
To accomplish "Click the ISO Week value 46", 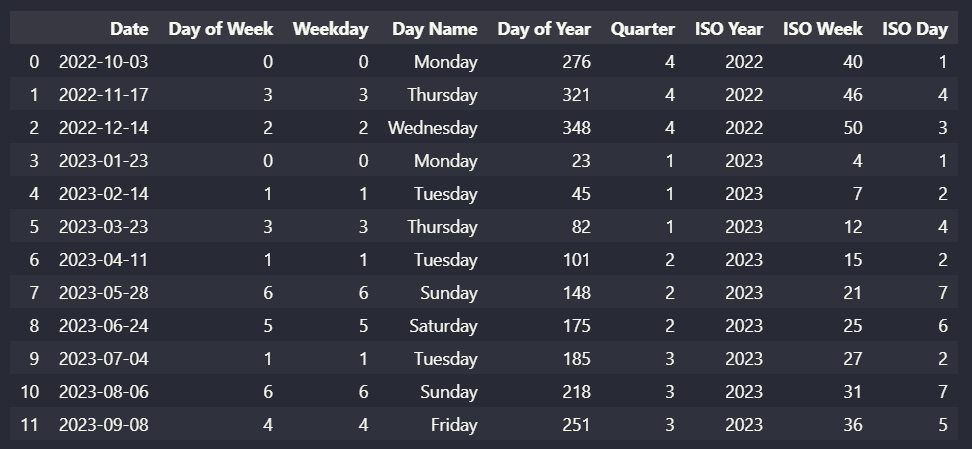I will coord(851,95).
